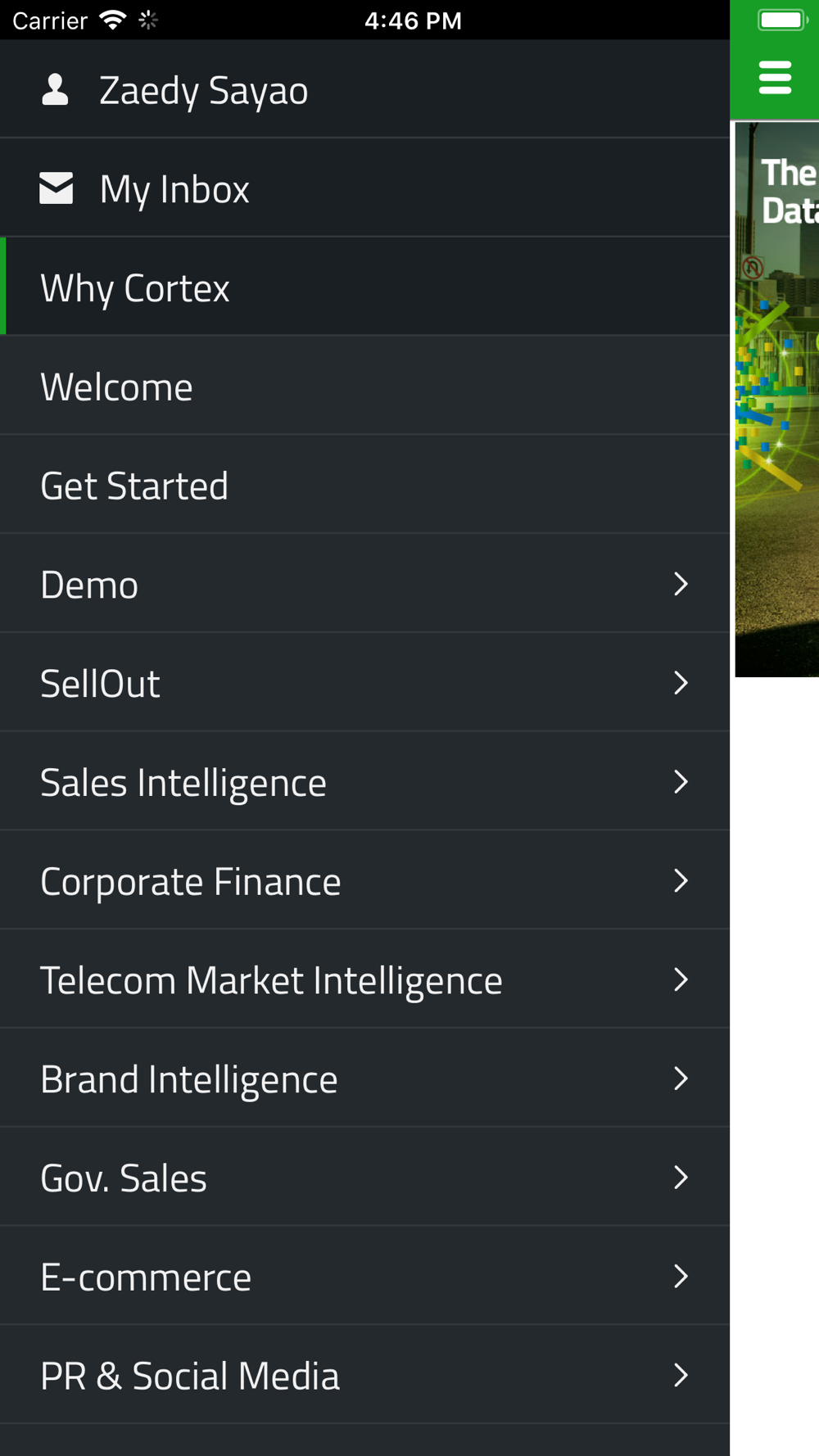The height and width of the screenshot is (1456, 819).
Task: Expand Brand Intelligence chevron
Action: pos(680,1078)
